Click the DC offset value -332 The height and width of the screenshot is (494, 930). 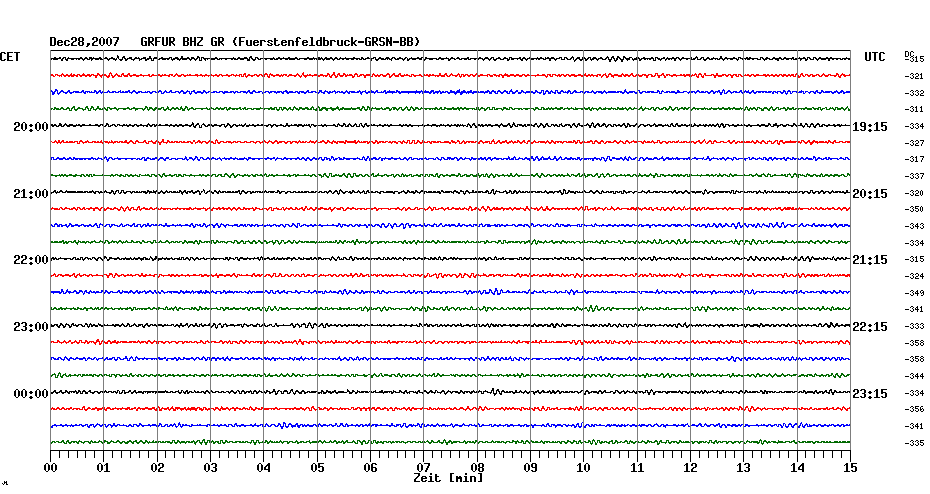914,94
